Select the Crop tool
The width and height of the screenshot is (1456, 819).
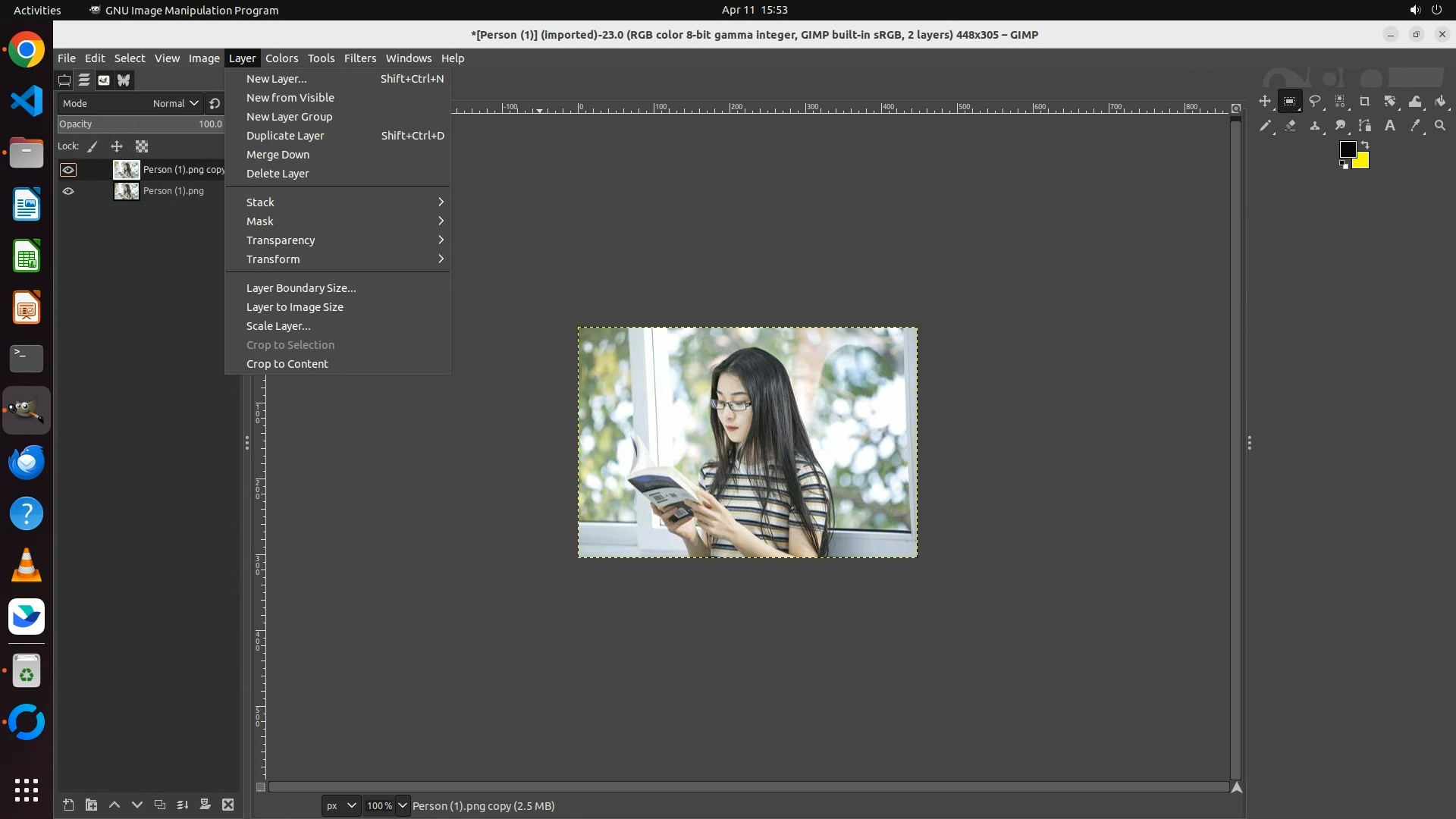point(1365,101)
